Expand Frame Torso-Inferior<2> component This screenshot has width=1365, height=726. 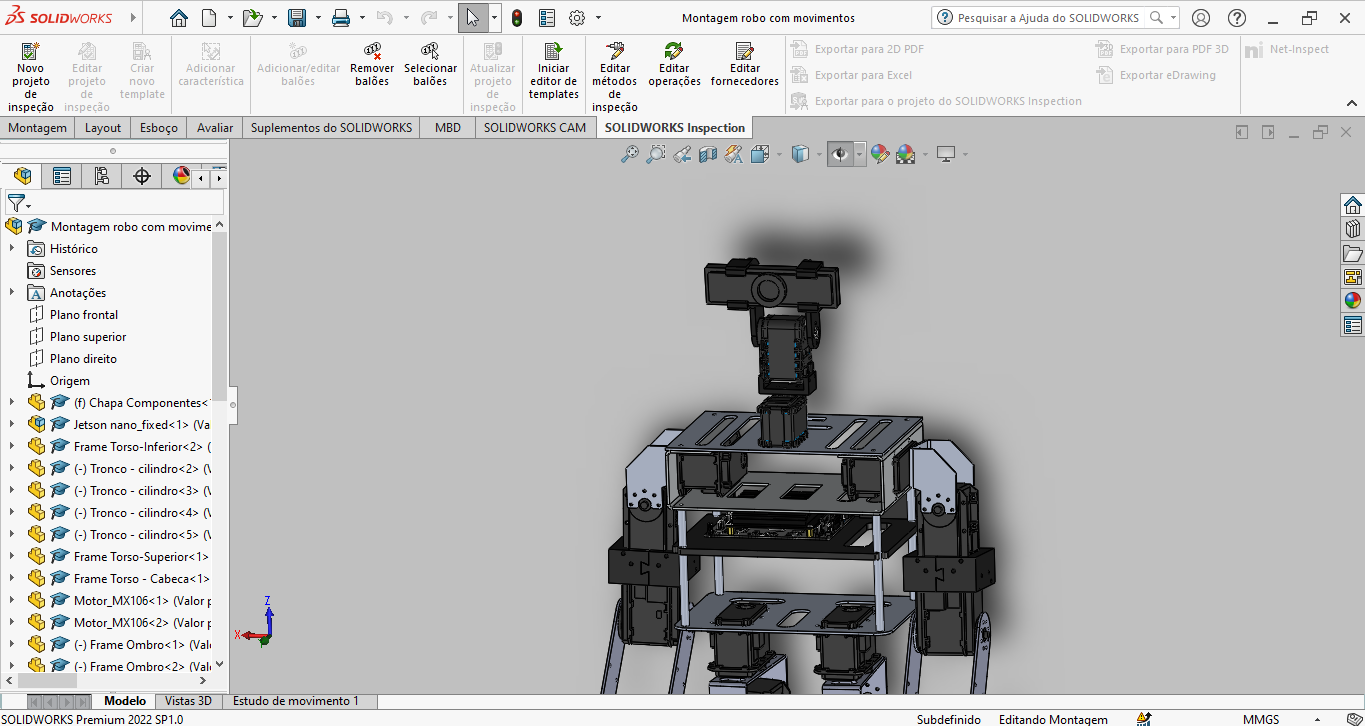pos(12,447)
